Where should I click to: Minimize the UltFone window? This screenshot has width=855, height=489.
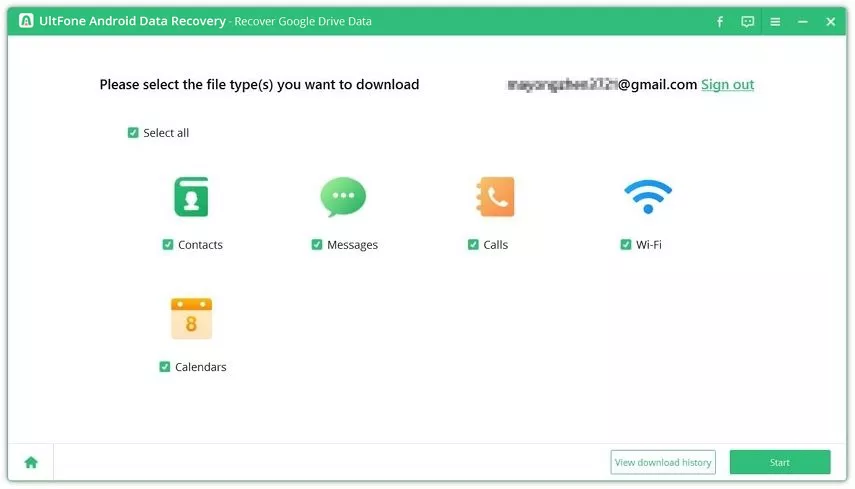803,22
